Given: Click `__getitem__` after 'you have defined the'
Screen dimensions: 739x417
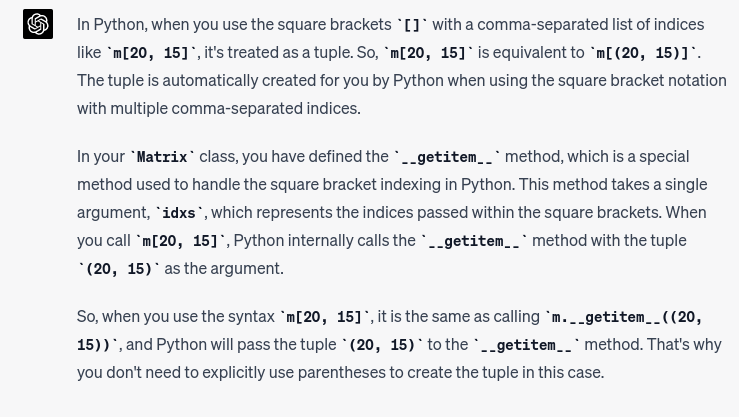Looking at the screenshot, I should point(447,156).
